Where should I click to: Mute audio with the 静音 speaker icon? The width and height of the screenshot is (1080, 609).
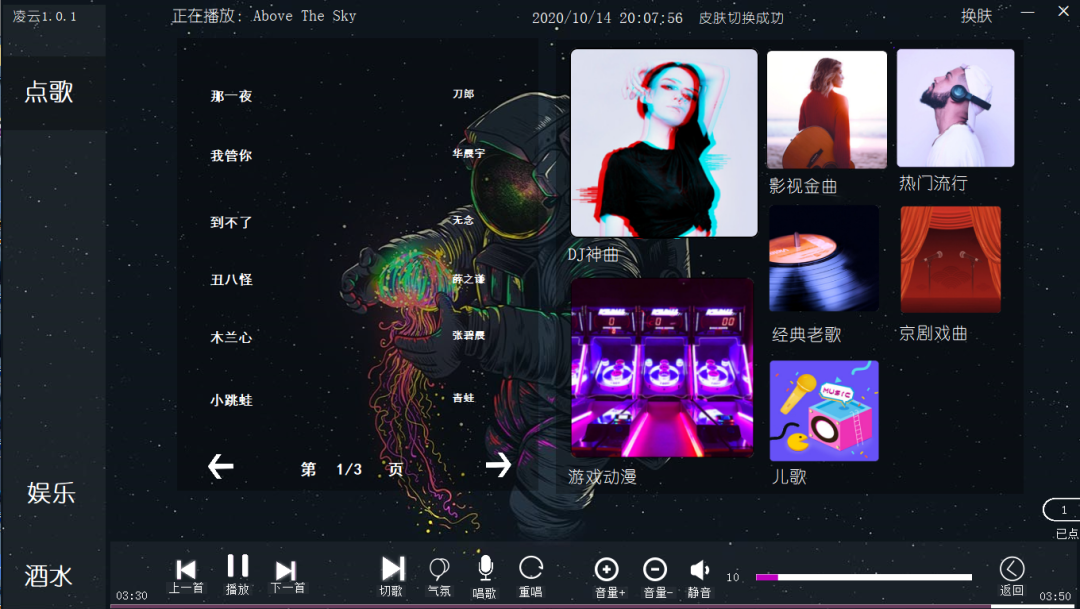tap(699, 570)
